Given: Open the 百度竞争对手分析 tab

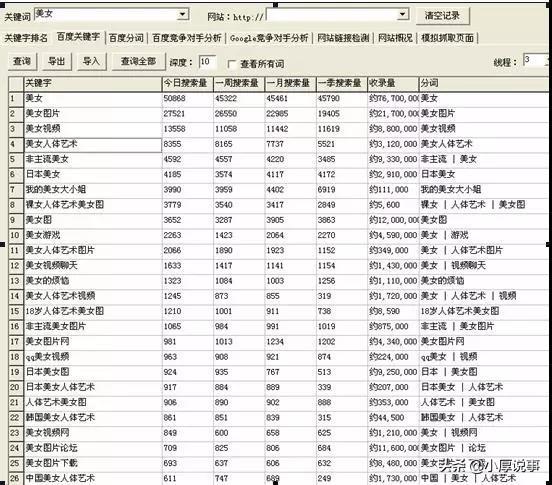Looking at the screenshot, I should (x=187, y=38).
